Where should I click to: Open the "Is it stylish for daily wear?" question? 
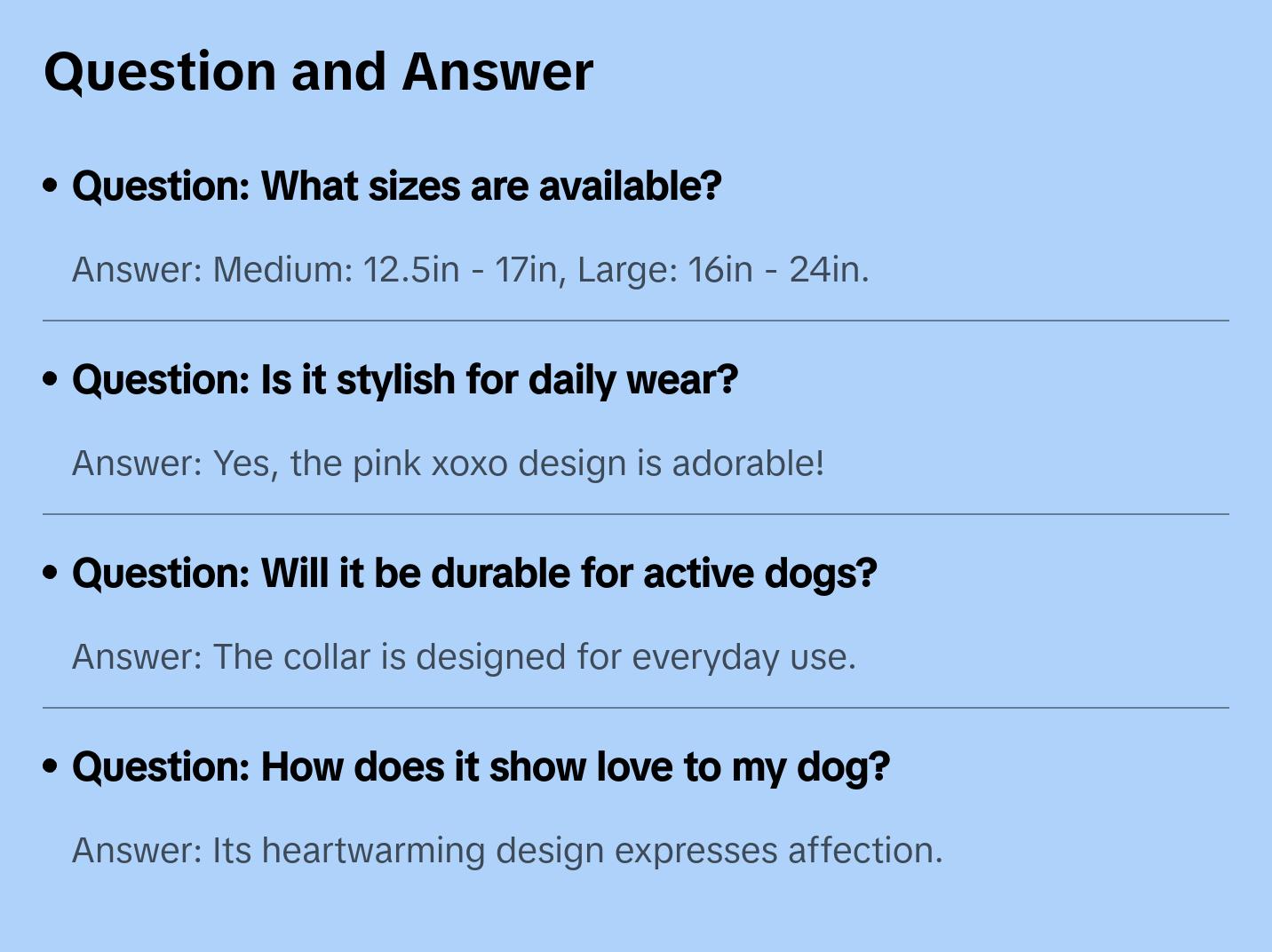(404, 379)
